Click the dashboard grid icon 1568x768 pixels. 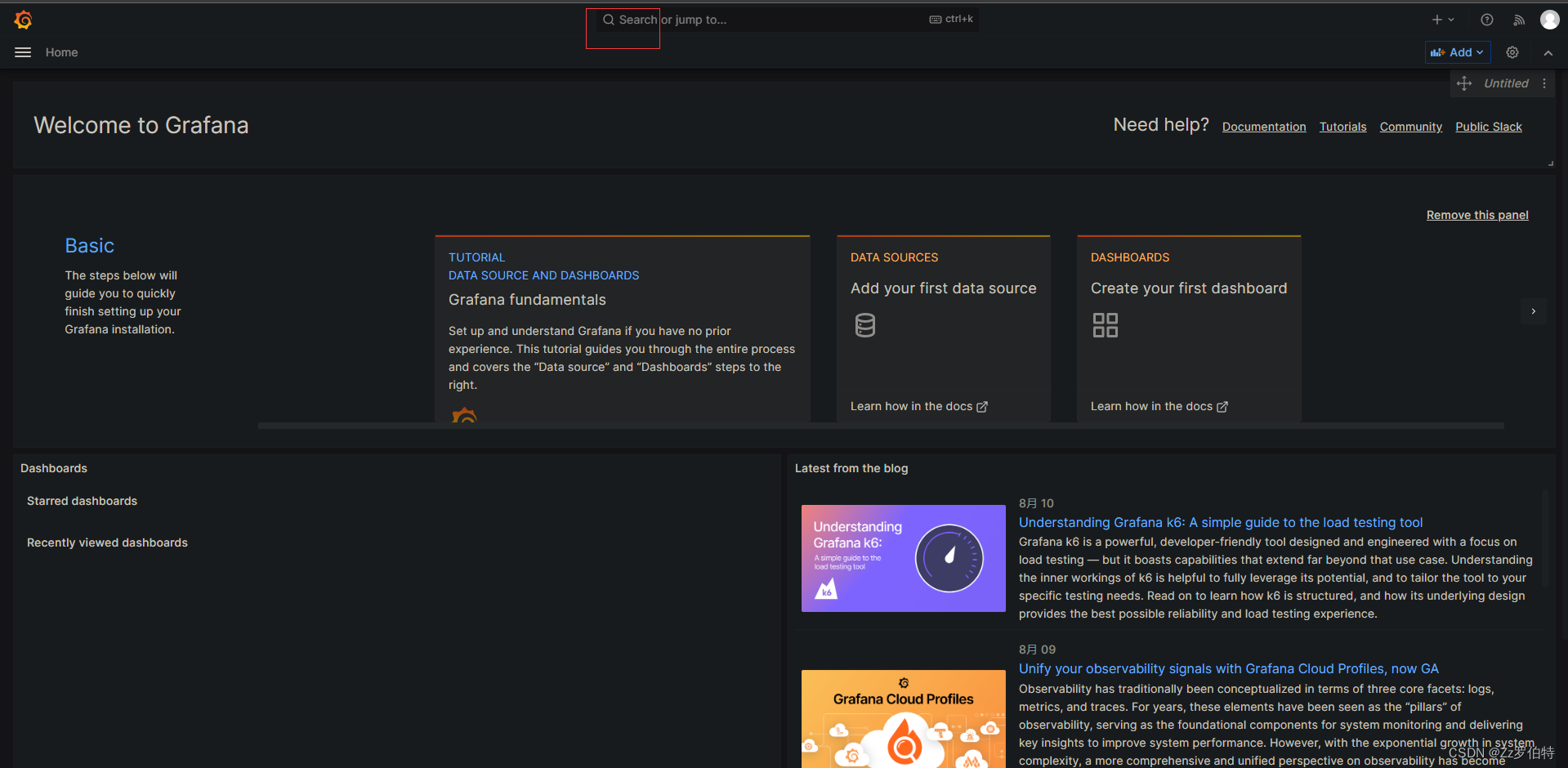(1106, 325)
